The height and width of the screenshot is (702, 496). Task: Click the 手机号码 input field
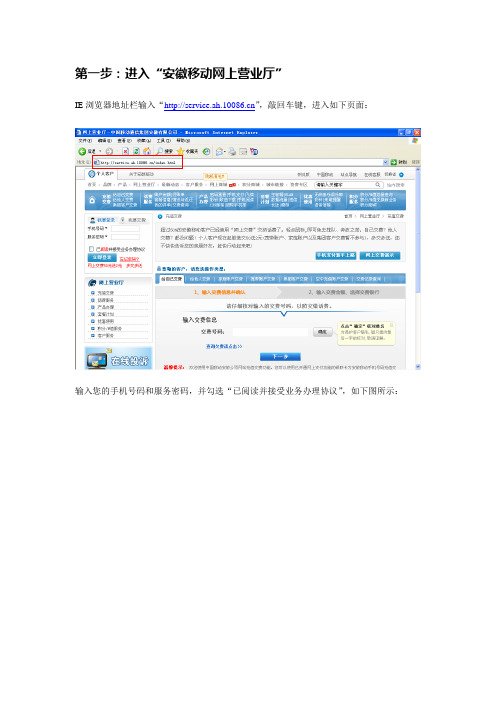pyautogui.click(x=125, y=228)
